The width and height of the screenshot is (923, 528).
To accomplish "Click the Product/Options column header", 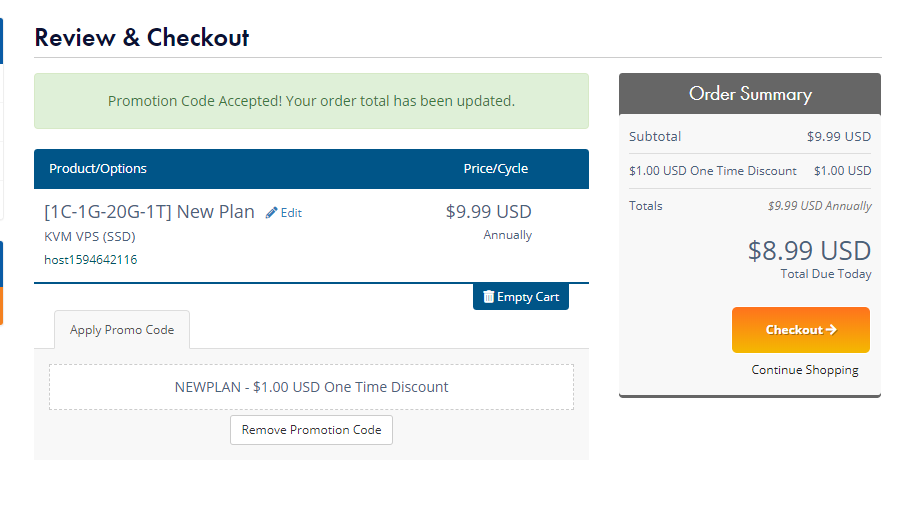I will pyautogui.click(x=98, y=169).
